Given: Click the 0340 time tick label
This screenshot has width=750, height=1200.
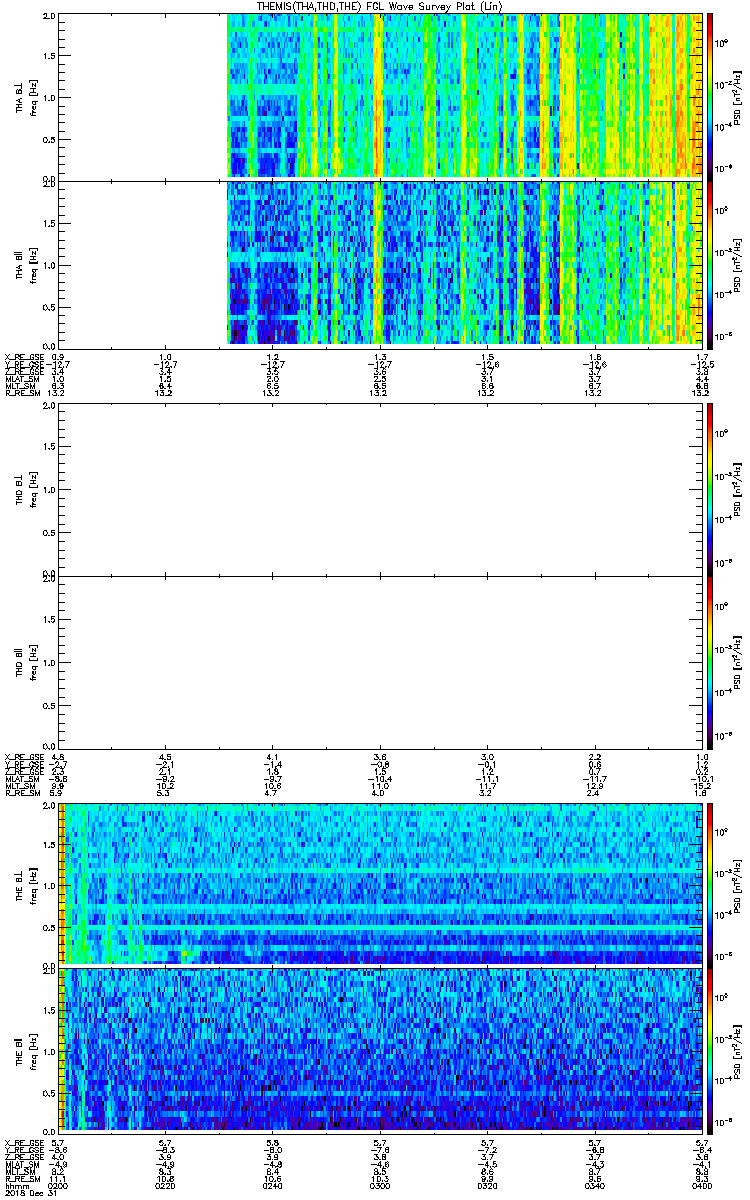Looking at the screenshot, I should 593,1184.
